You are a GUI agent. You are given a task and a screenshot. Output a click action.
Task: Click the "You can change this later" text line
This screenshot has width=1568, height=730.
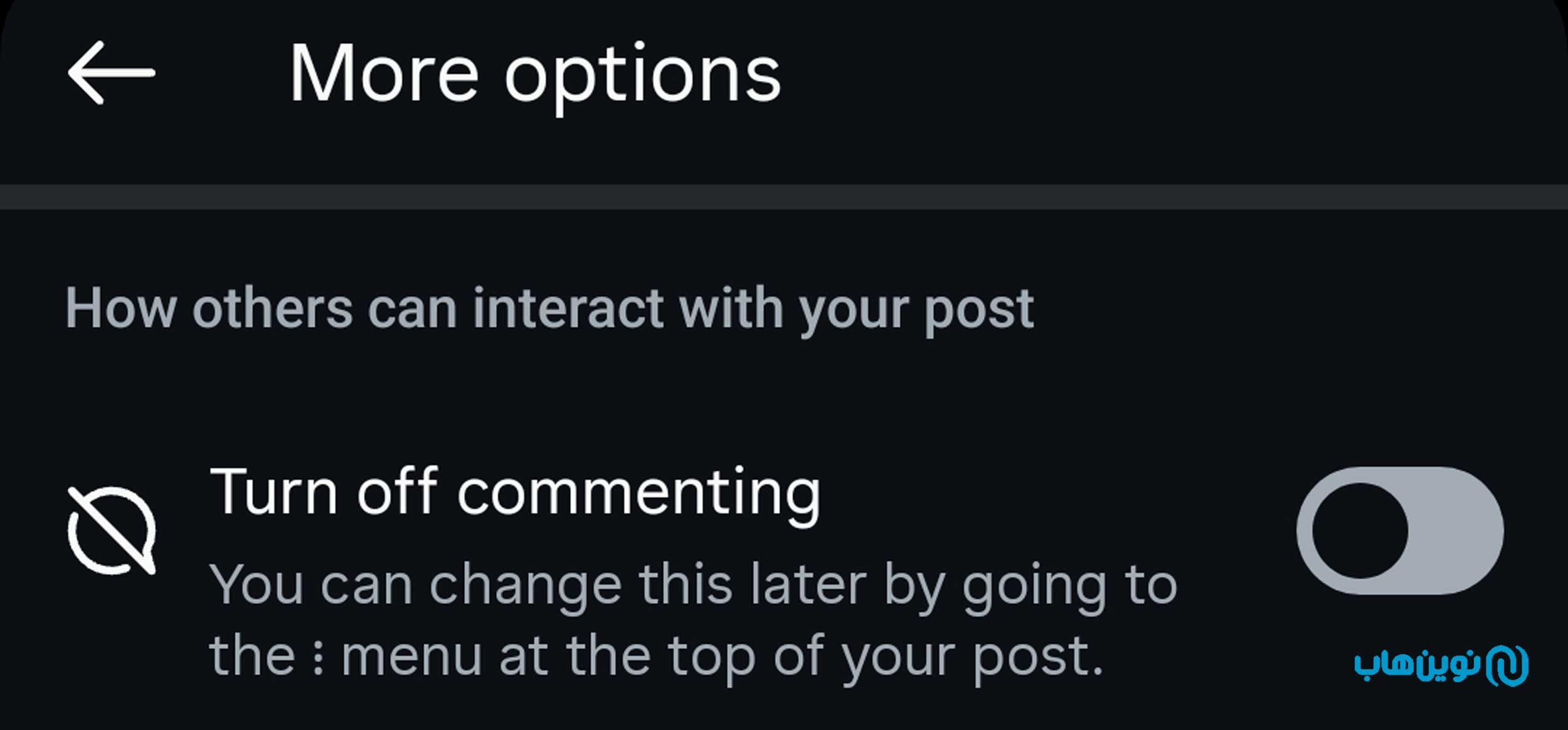[692, 585]
